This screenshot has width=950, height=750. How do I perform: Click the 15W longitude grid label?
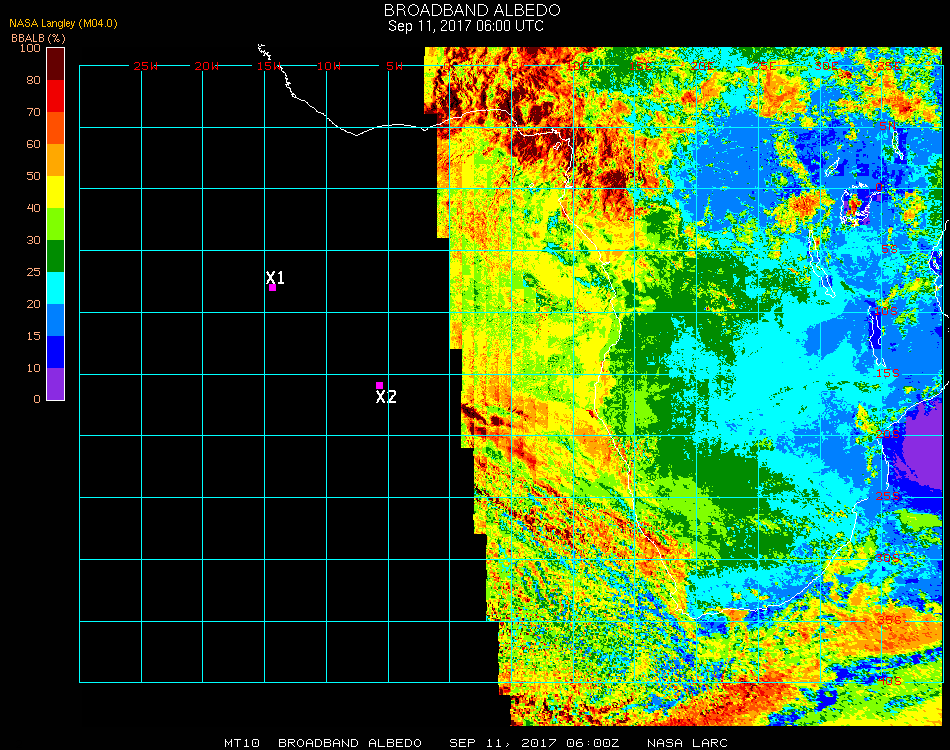pyautogui.click(x=268, y=66)
